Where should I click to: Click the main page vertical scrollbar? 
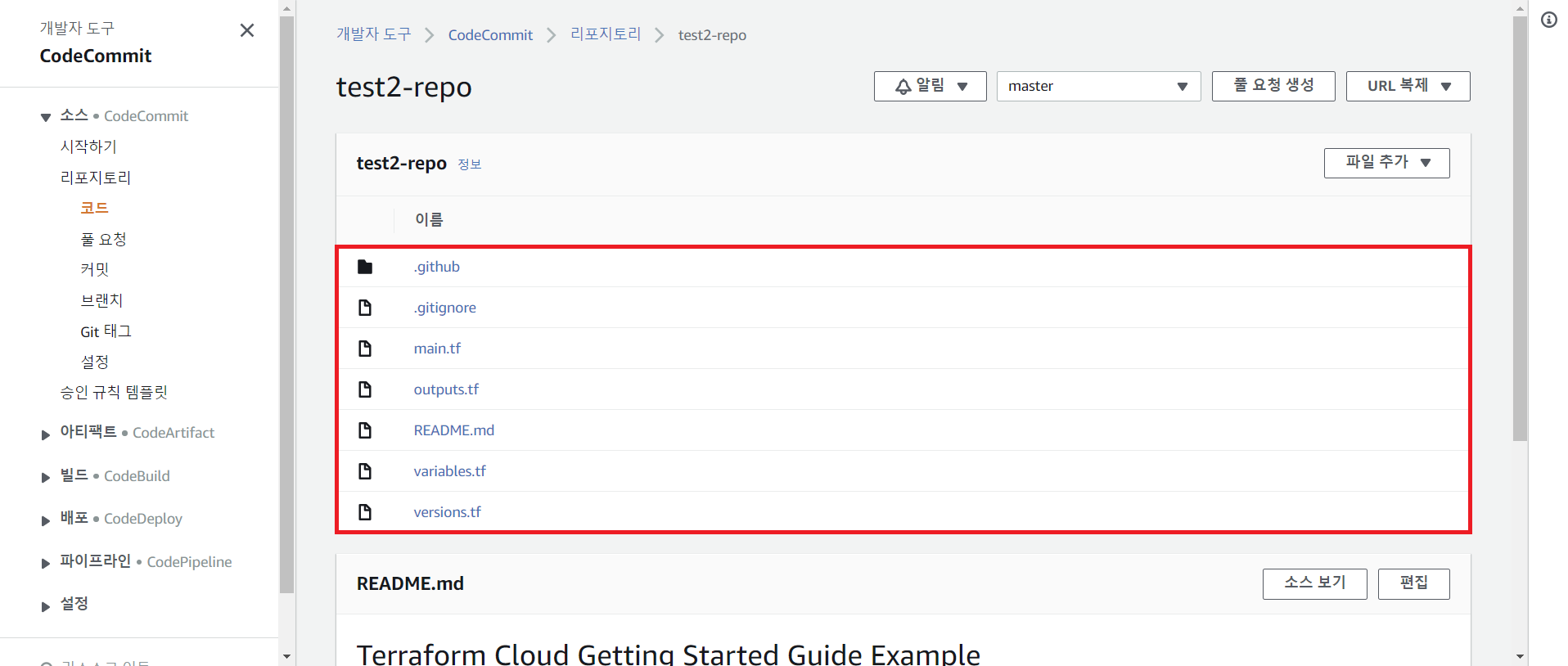1520,229
